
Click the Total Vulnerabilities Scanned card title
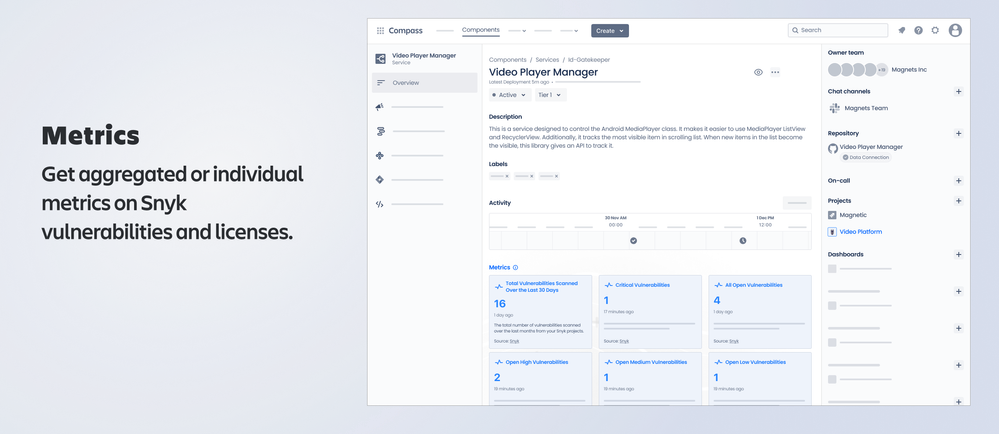tap(542, 286)
